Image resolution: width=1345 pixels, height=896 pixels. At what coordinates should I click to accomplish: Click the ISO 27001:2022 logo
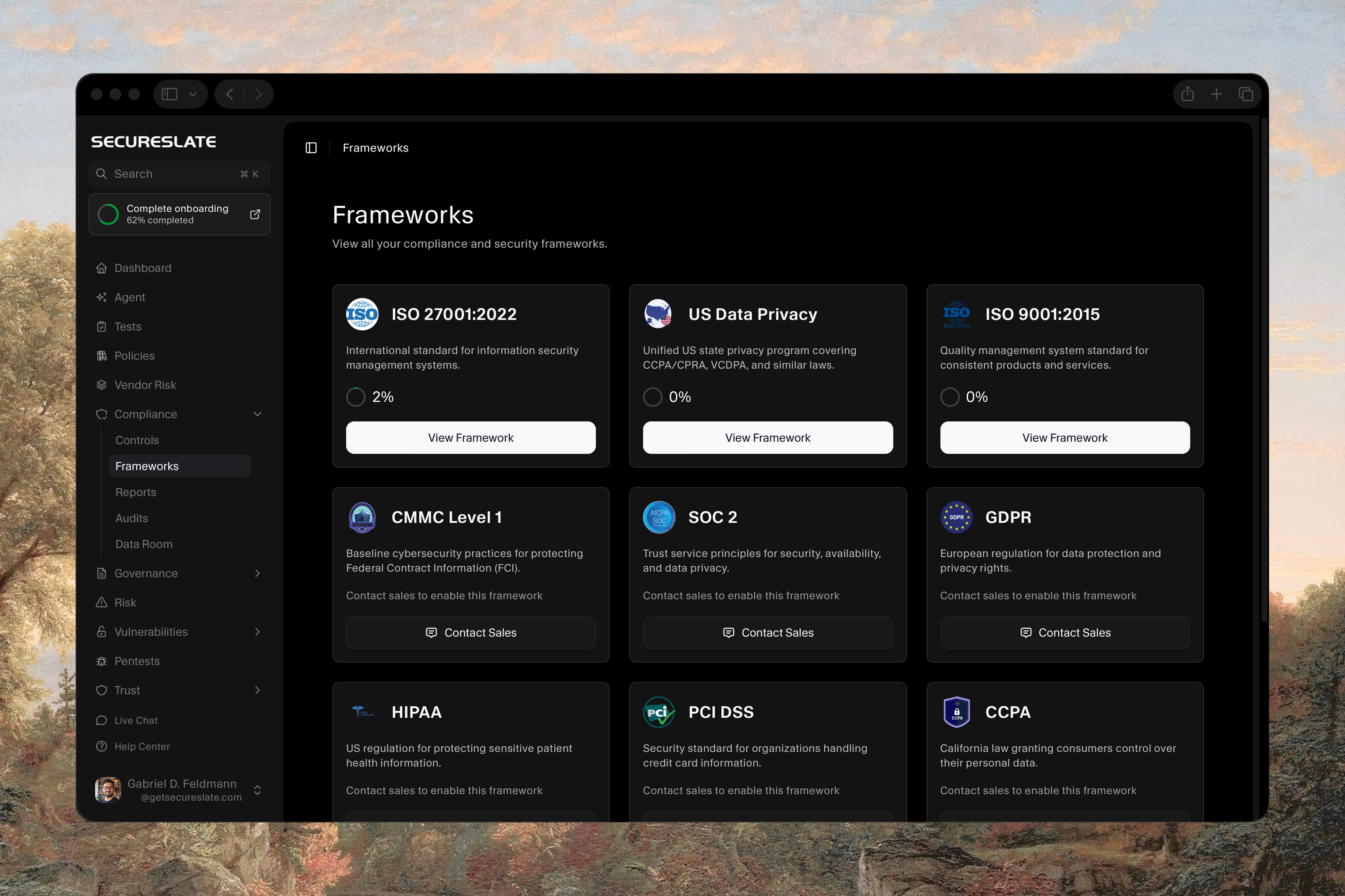point(363,314)
